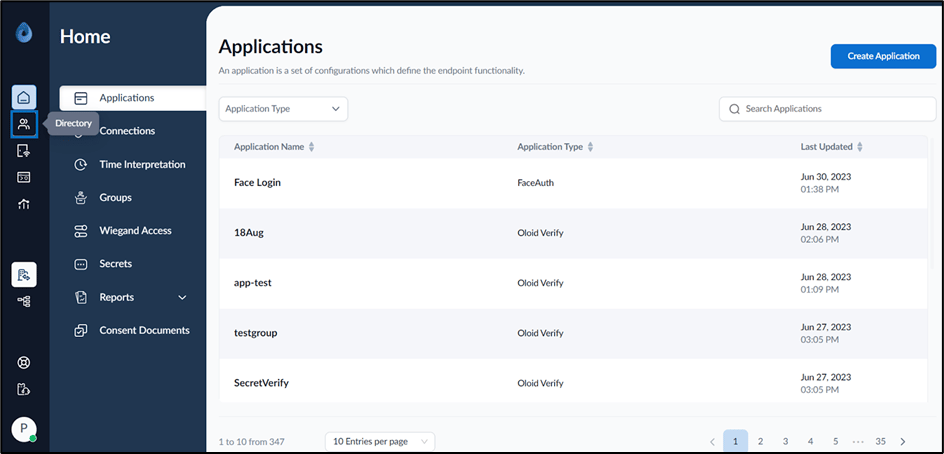
Task: Open the clipboard icon above profile avatar
Action: [24, 390]
